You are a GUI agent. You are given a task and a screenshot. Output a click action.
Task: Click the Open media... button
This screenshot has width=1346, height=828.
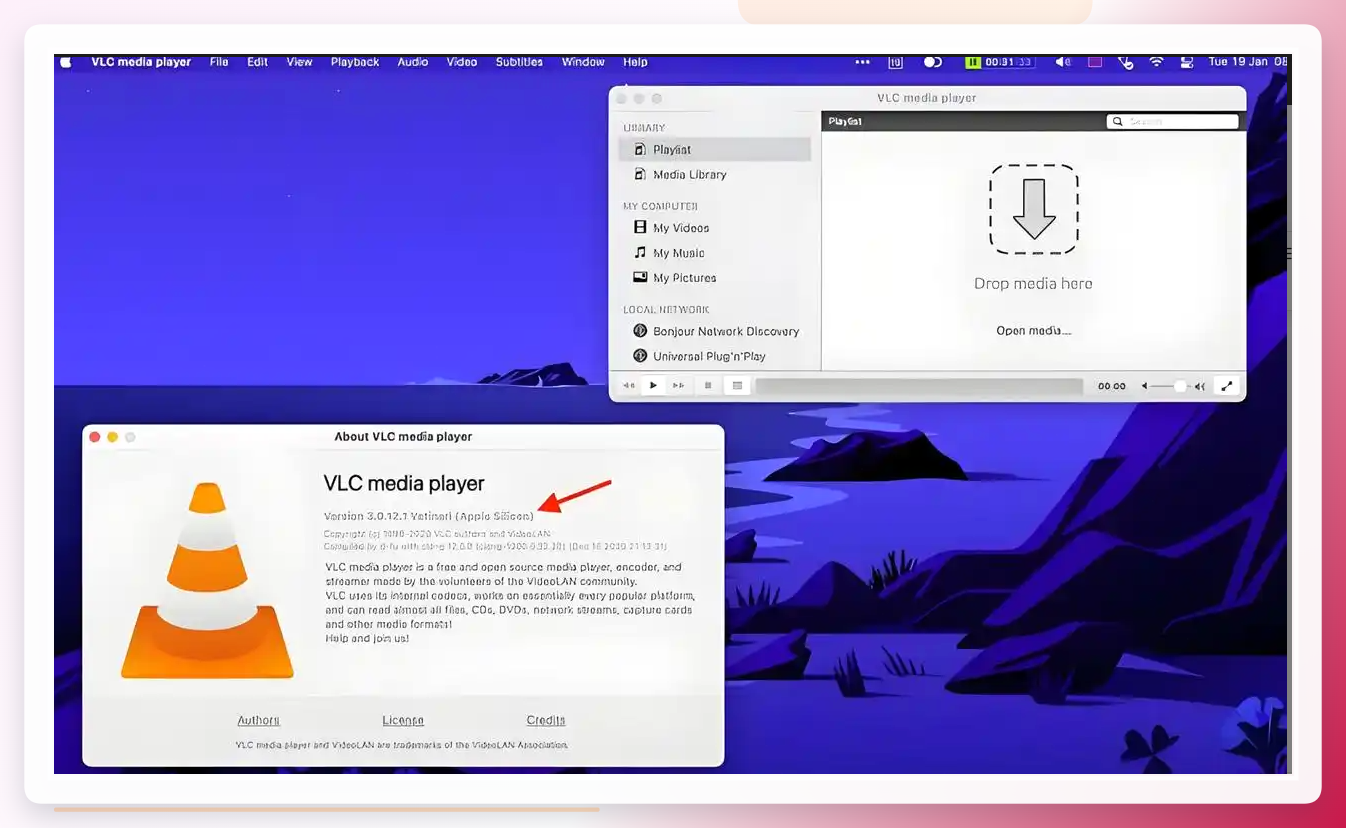point(1033,331)
